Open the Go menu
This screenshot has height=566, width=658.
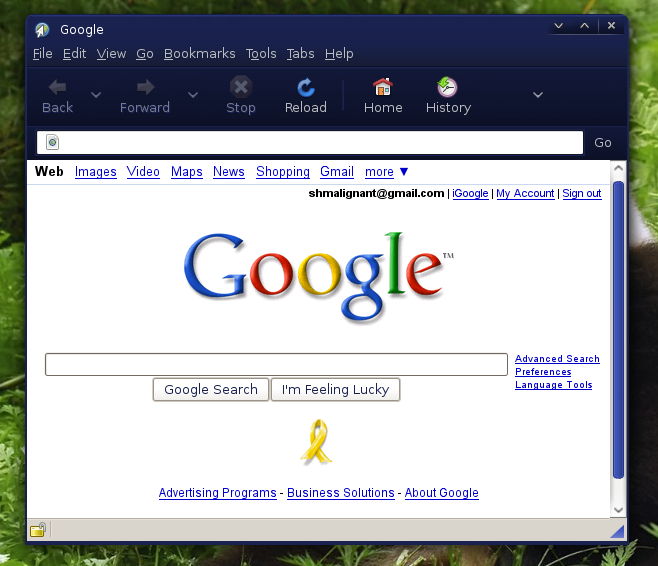tap(145, 54)
